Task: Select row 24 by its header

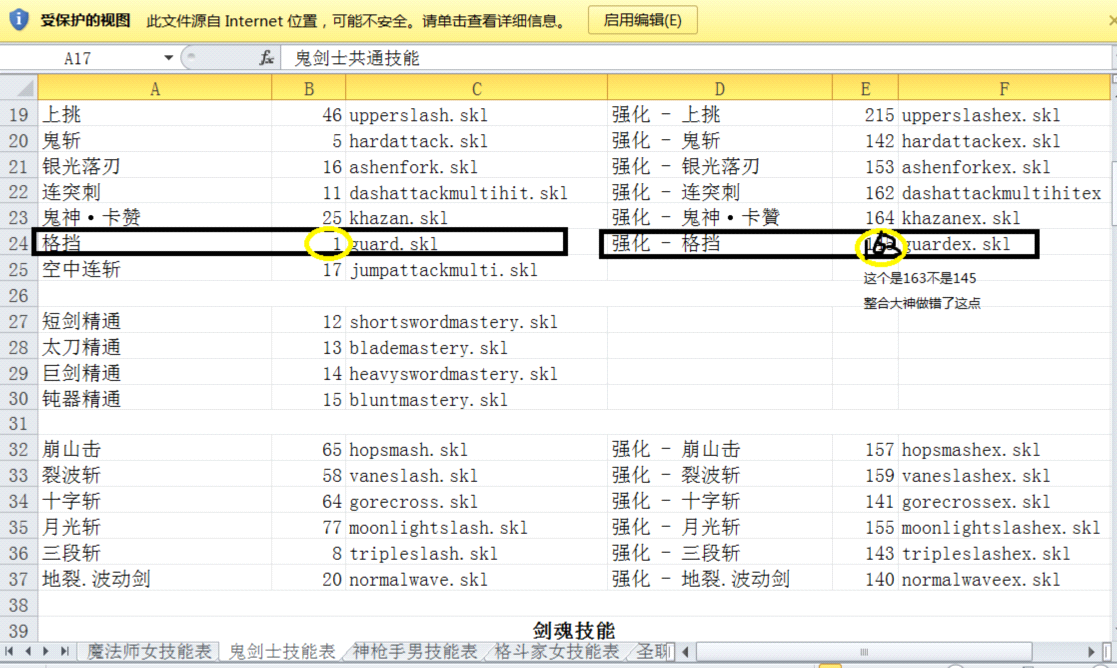Action: click(19, 243)
